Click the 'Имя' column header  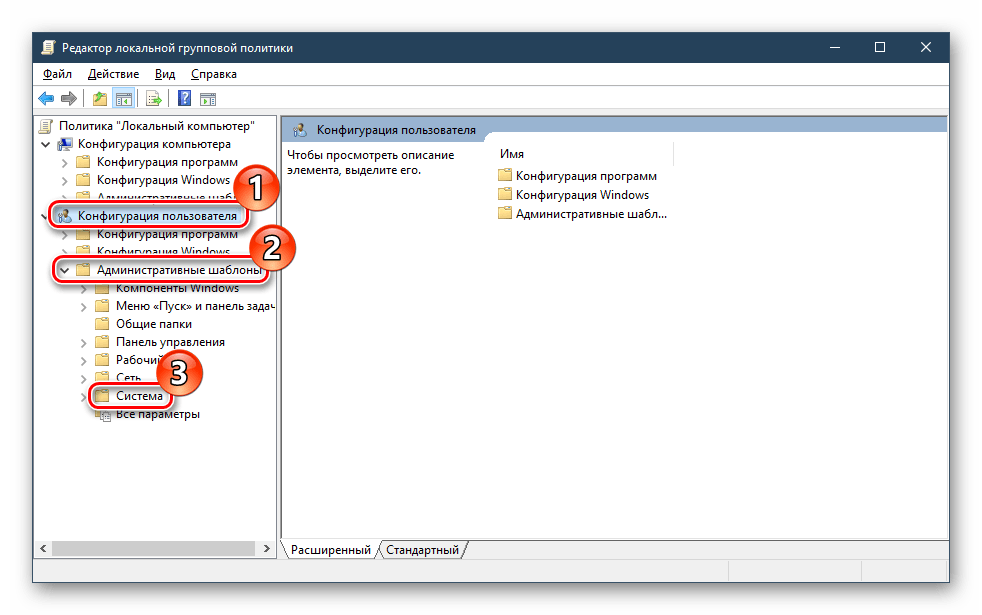[512, 154]
